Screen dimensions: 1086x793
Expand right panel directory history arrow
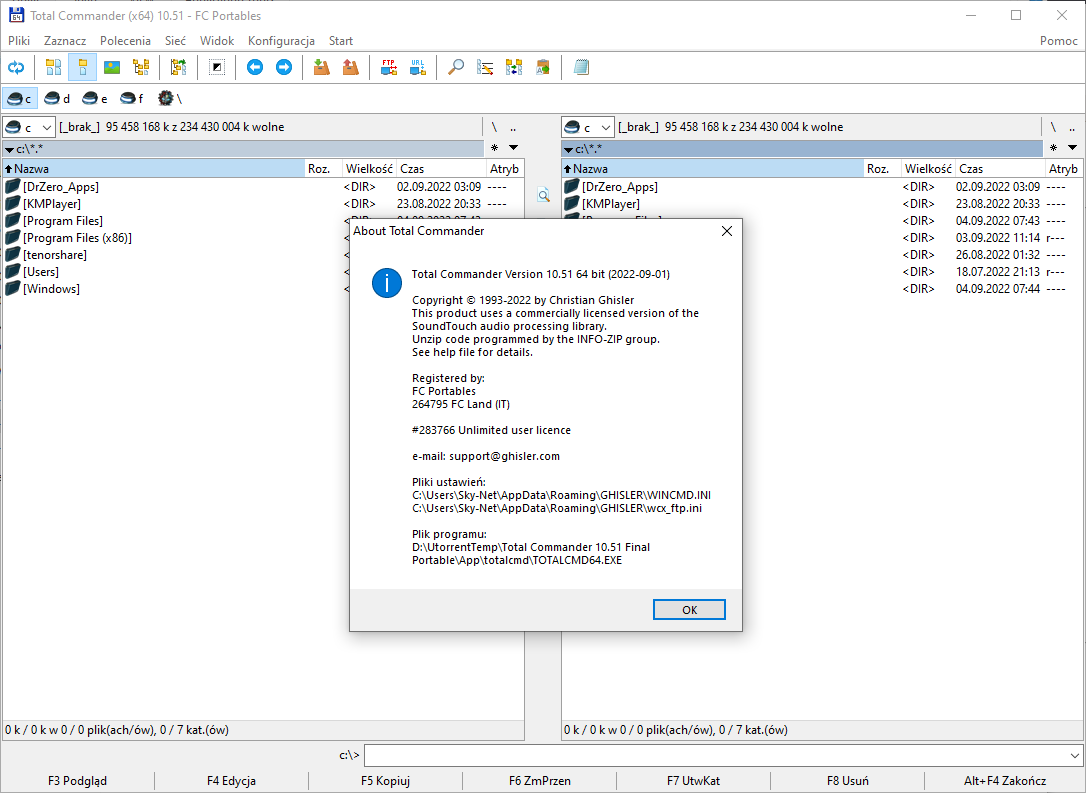click(1072, 148)
